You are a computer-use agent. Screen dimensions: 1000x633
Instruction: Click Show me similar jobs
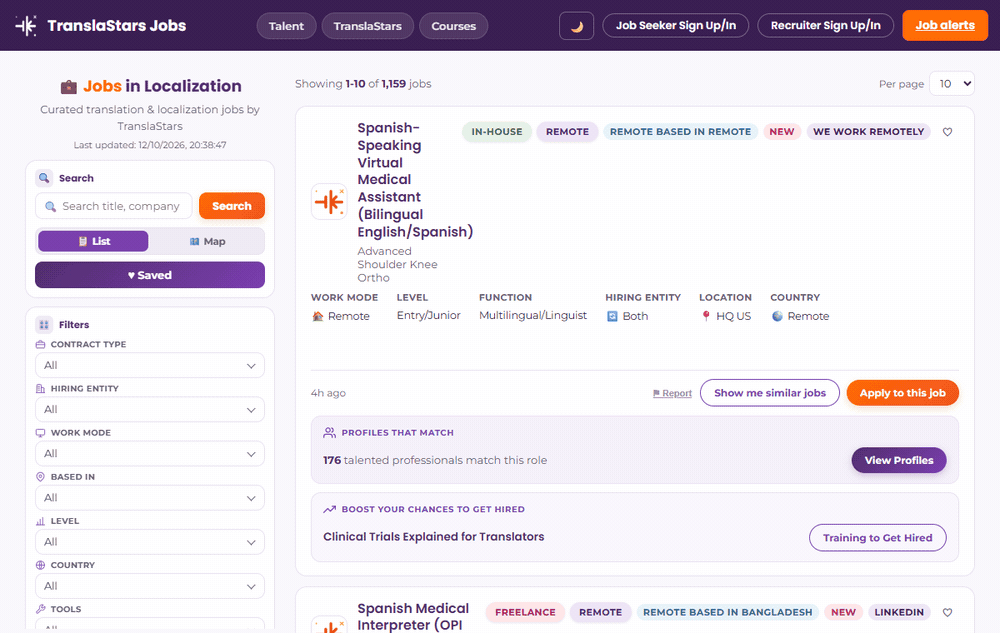click(x=770, y=393)
